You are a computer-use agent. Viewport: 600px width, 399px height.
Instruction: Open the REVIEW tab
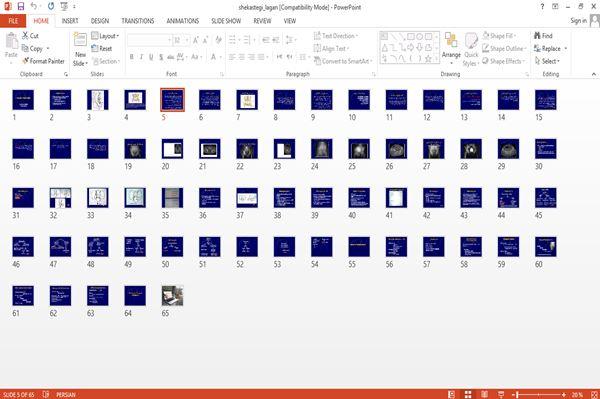[262, 21]
